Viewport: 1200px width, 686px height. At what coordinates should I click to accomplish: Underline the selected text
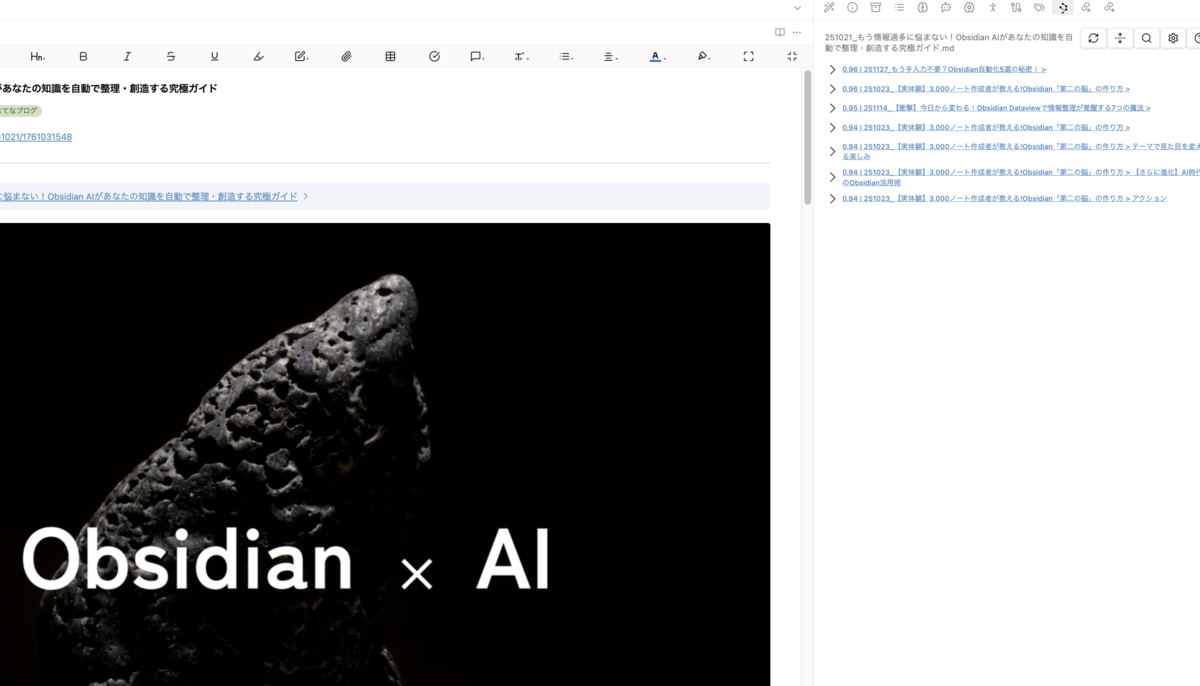click(214, 57)
